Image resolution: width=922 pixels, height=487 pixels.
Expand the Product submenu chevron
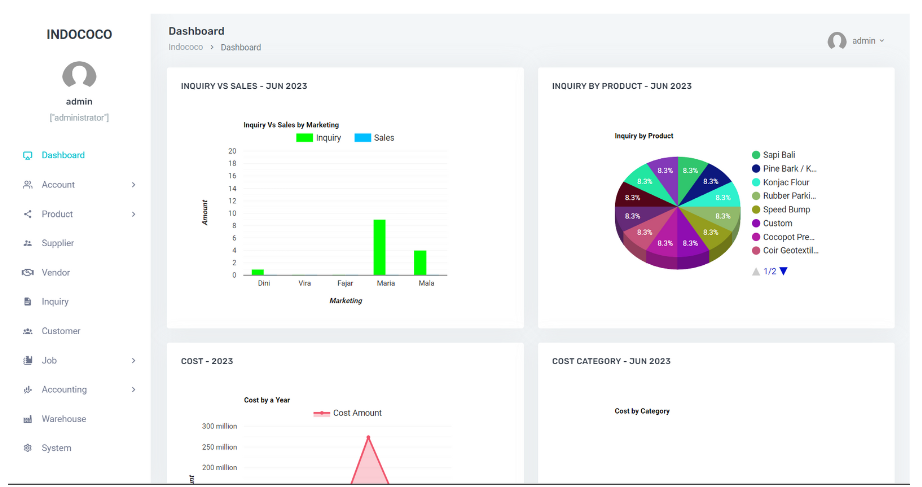coord(133,214)
